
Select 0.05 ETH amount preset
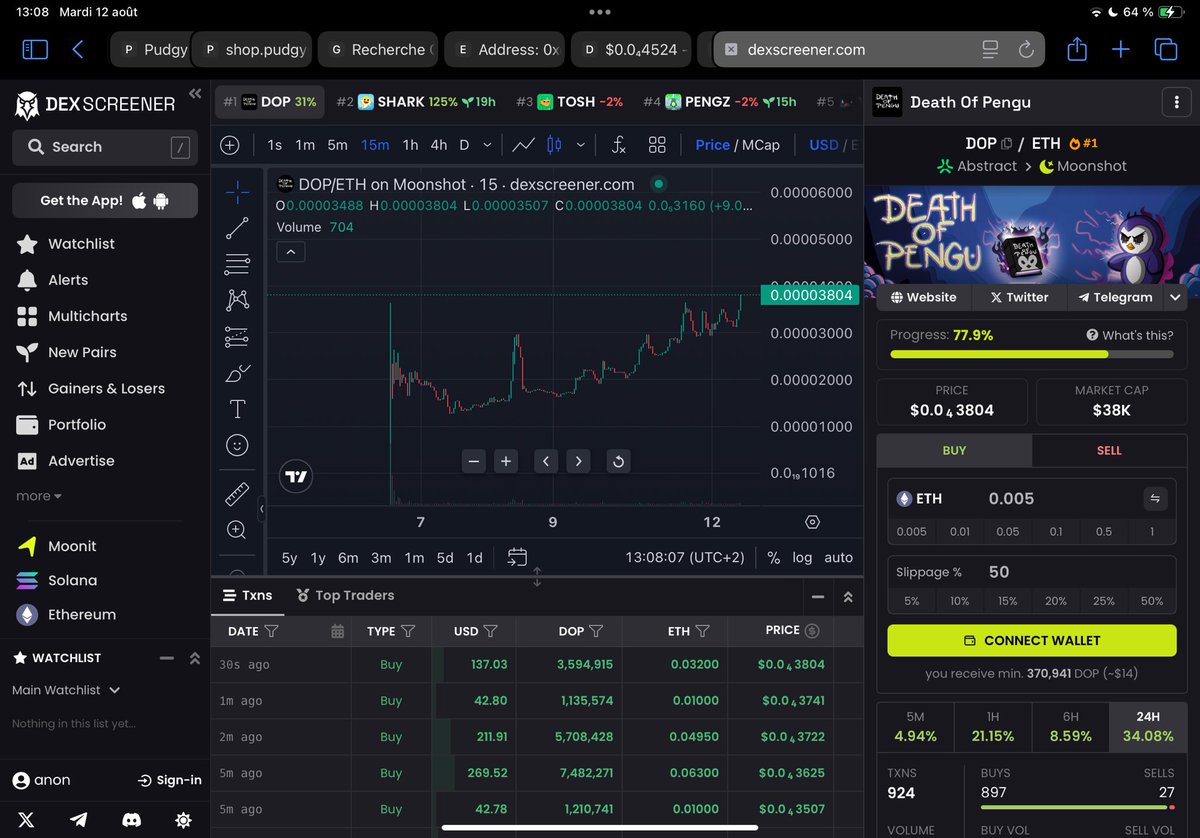coord(1007,532)
